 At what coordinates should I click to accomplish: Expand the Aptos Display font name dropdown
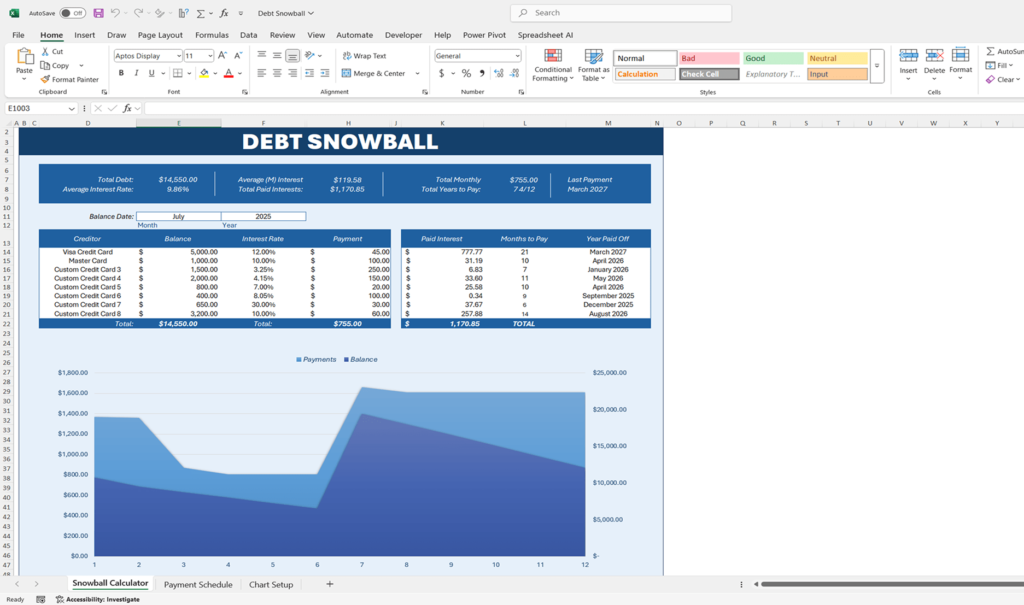(x=178, y=56)
